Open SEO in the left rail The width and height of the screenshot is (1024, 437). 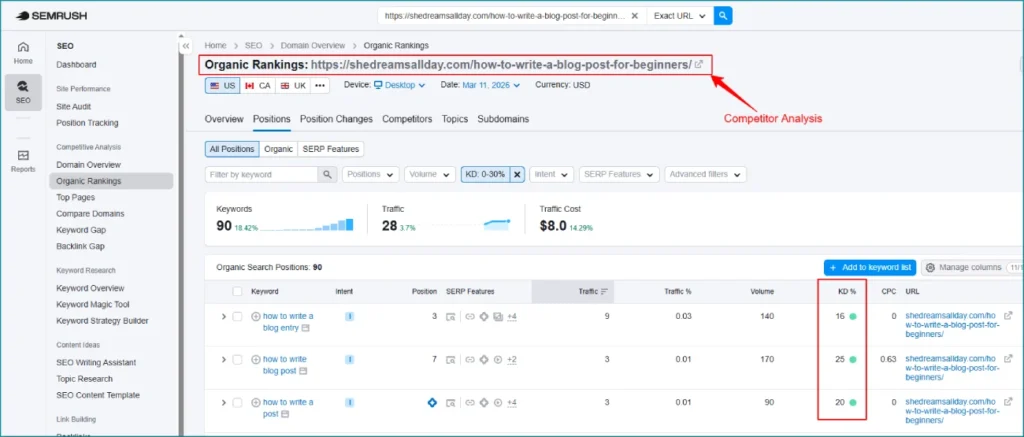pyautogui.click(x=24, y=93)
